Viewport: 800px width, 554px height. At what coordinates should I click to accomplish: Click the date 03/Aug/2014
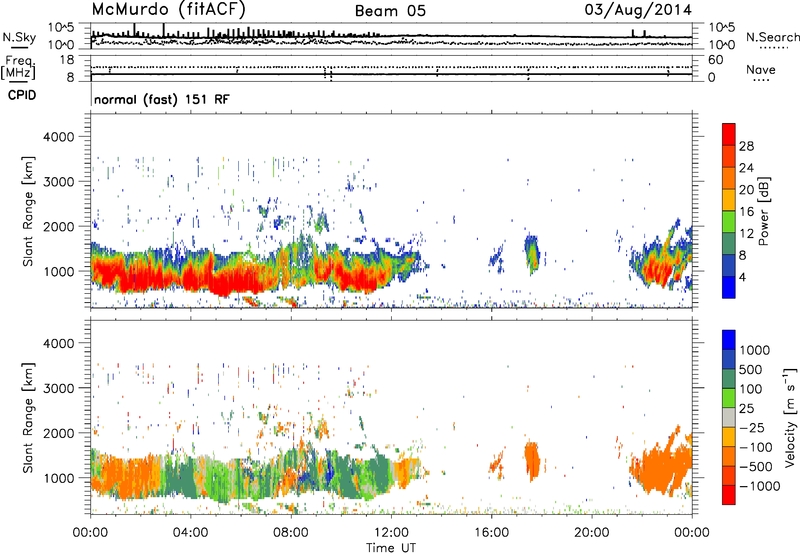coord(638,10)
